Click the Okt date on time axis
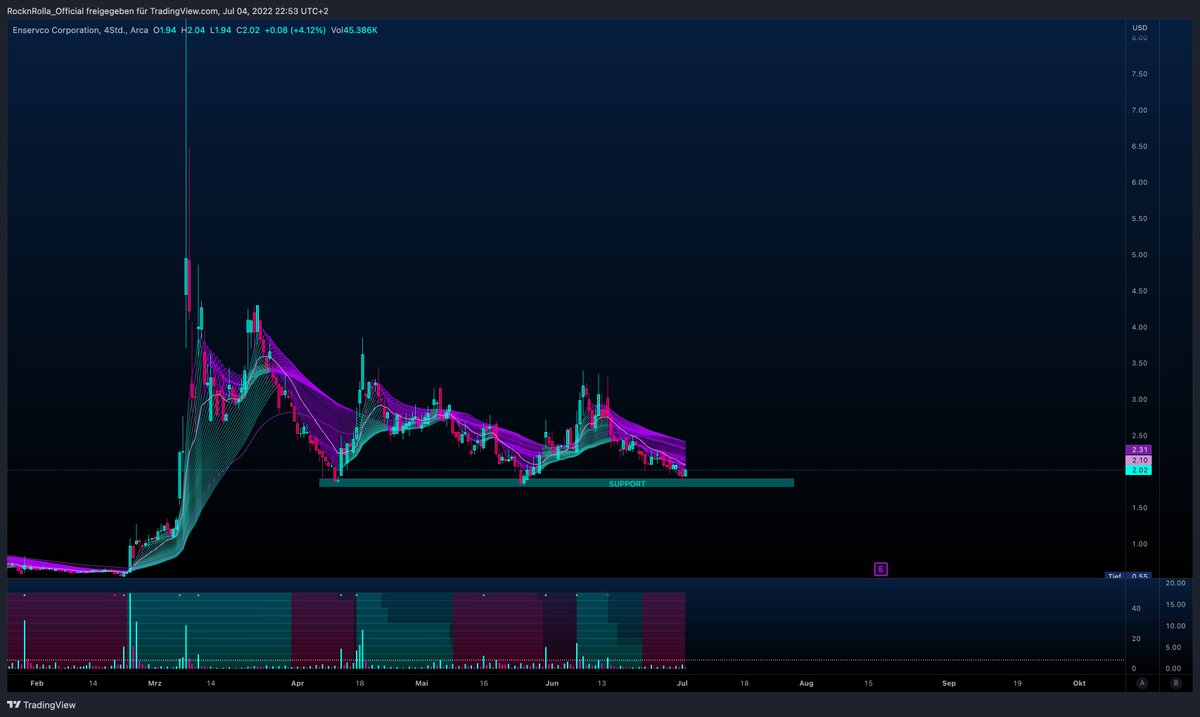Image resolution: width=1200 pixels, height=717 pixels. pyautogui.click(x=1079, y=682)
